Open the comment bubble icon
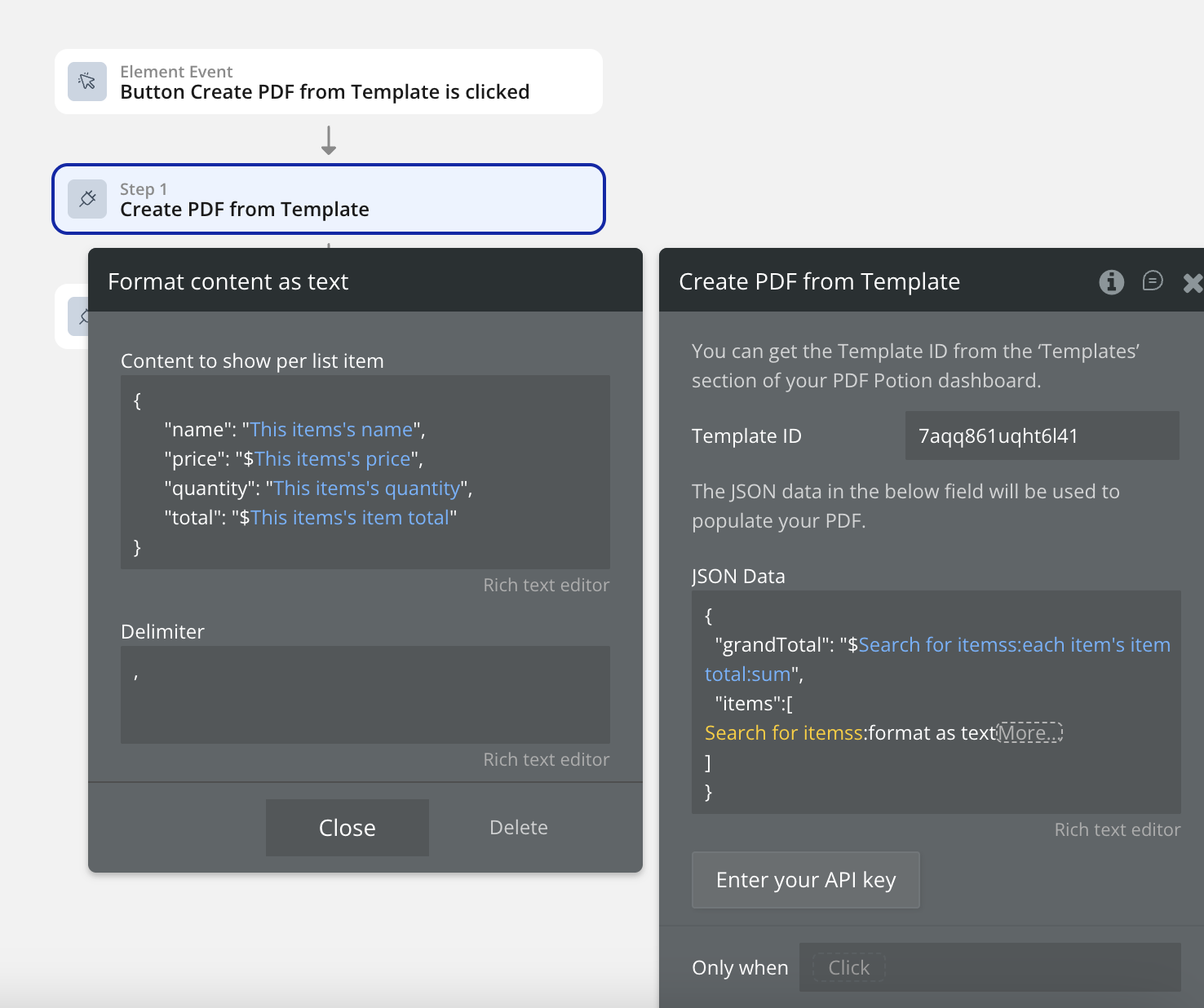Image resolution: width=1204 pixels, height=1008 pixels. pyautogui.click(x=1153, y=281)
